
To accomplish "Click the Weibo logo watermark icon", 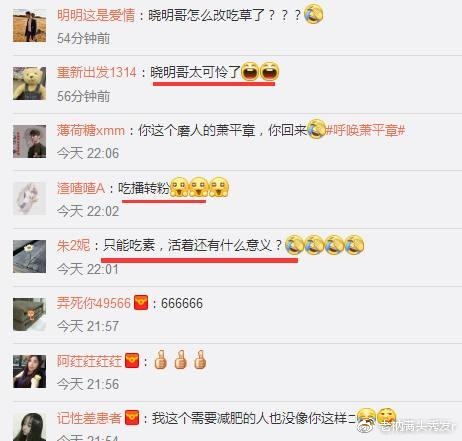I will click(x=365, y=426).
